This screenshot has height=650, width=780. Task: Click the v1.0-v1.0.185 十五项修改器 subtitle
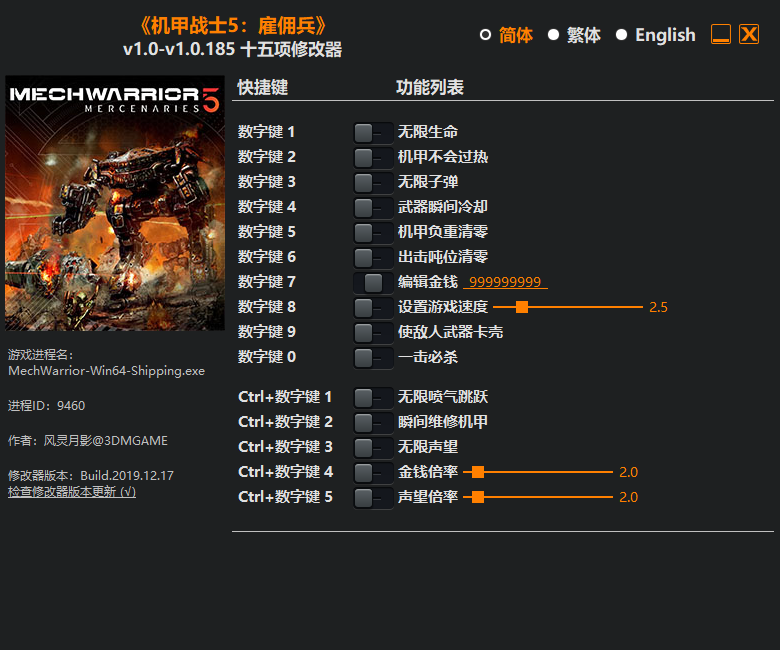click(232, 50)
